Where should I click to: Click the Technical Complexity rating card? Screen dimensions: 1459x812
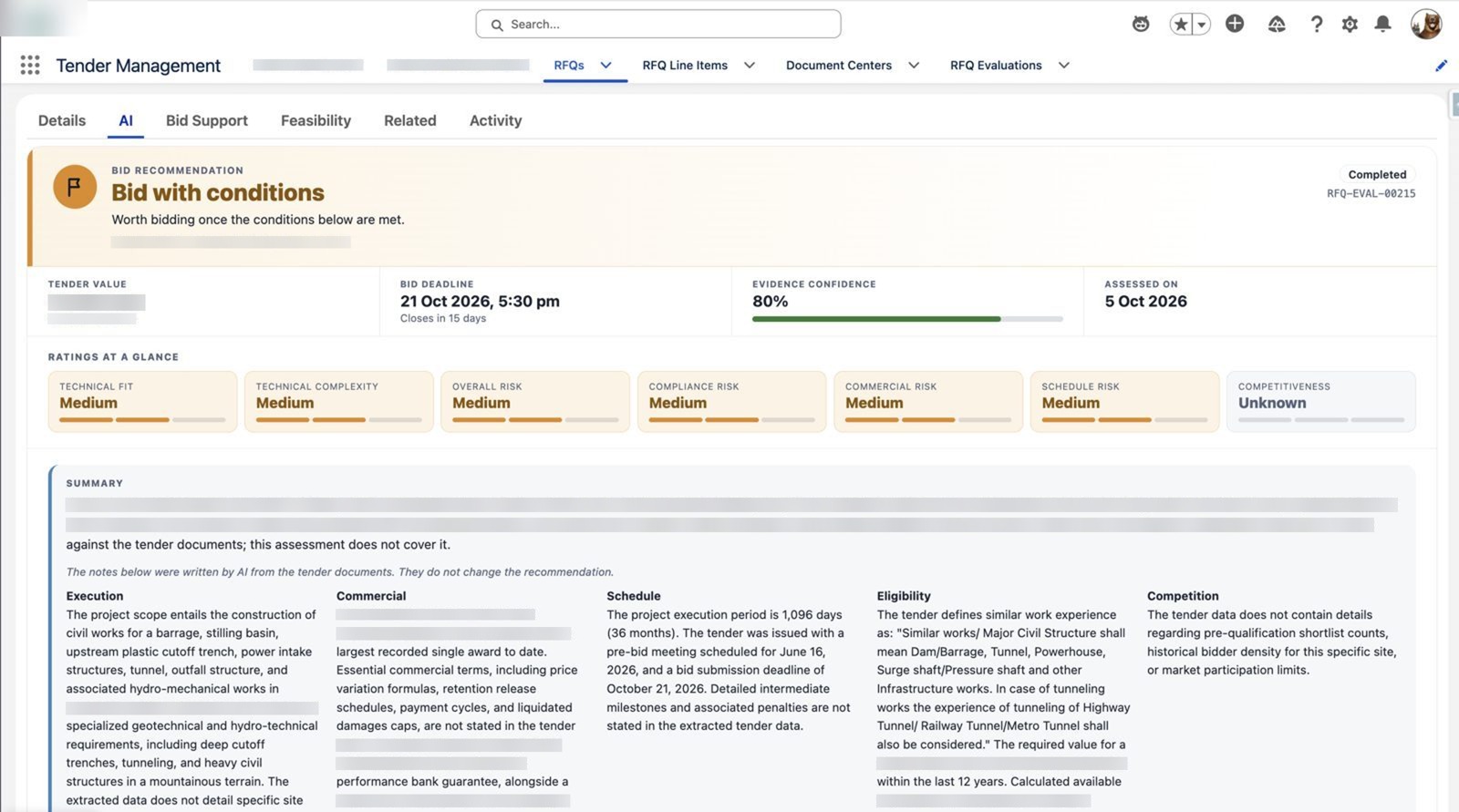(x=339, y=401)
